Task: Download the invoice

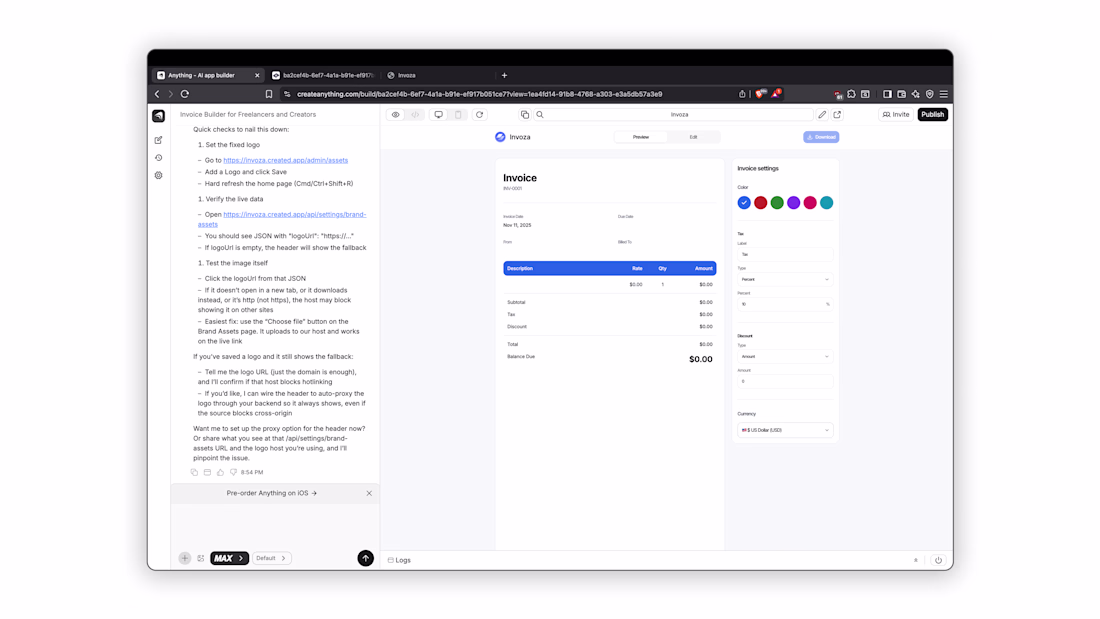Action: pyautogui.click(x=821, y=137)
